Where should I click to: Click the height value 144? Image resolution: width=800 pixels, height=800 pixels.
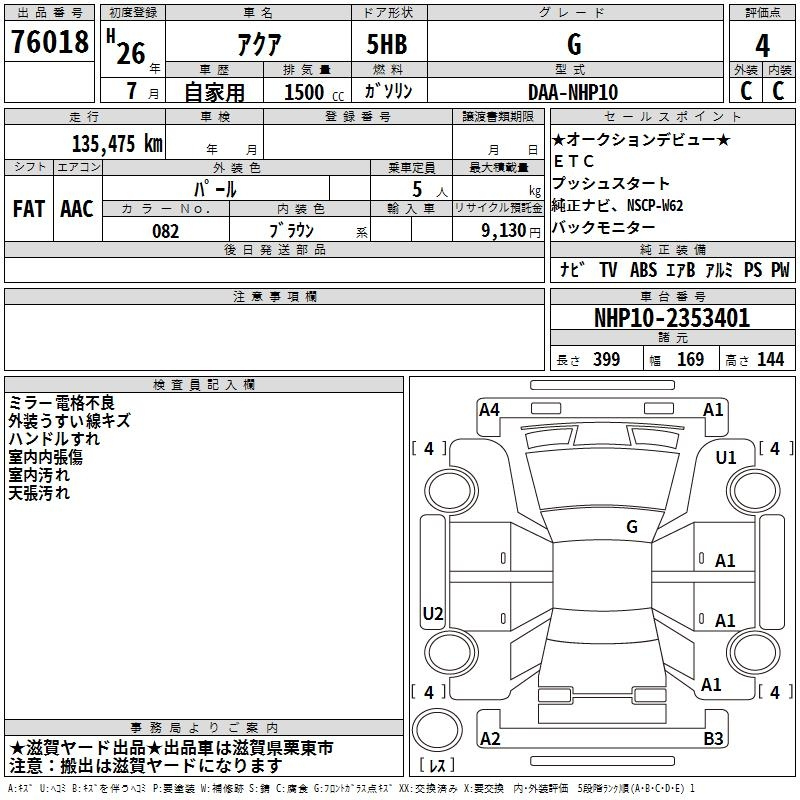click(770, 360)
